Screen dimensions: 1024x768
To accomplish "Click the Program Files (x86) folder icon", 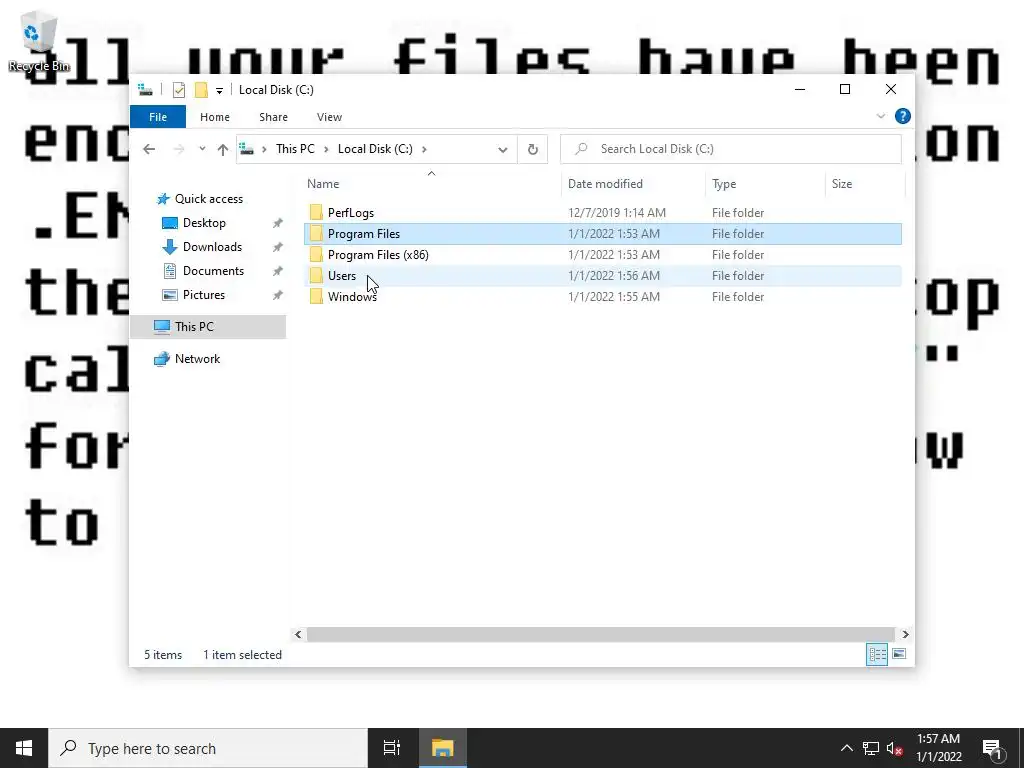I will (x=316, y=254).
